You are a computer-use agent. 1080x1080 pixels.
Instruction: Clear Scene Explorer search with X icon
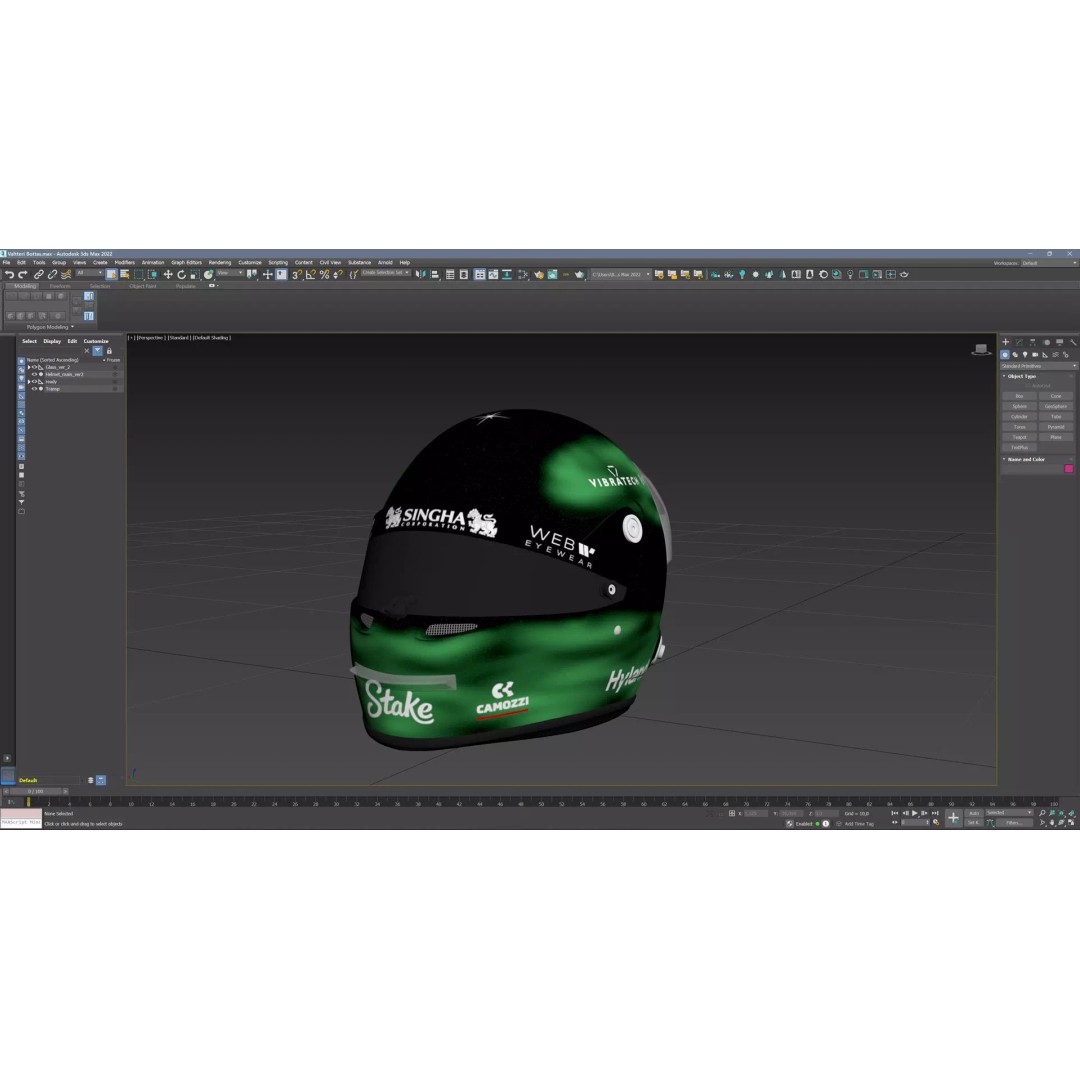tap(87, 351)
